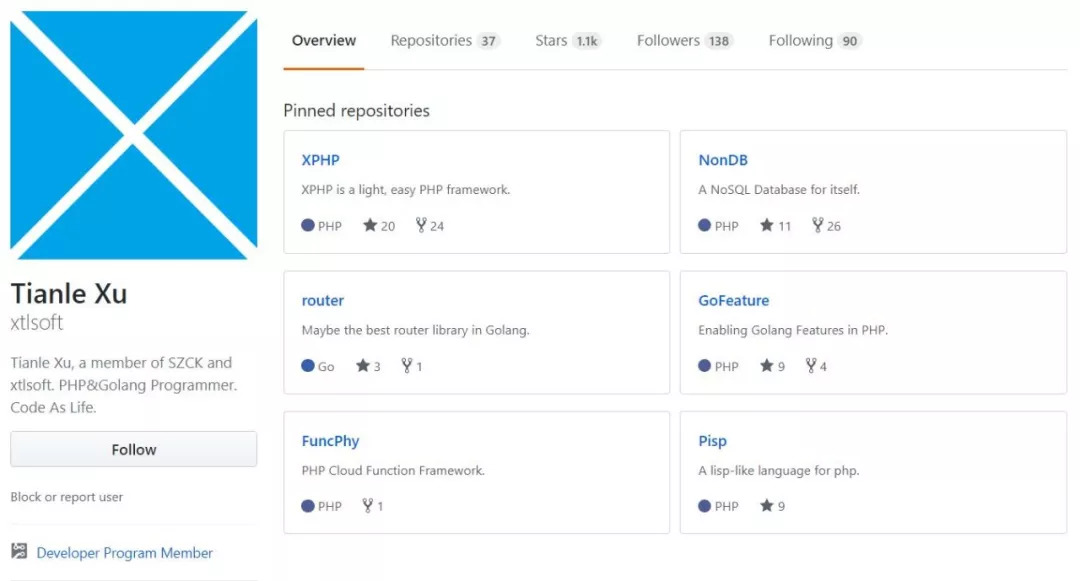Click the blue language dot on router card
1080x581 pixels.
[x=308, y=366]
